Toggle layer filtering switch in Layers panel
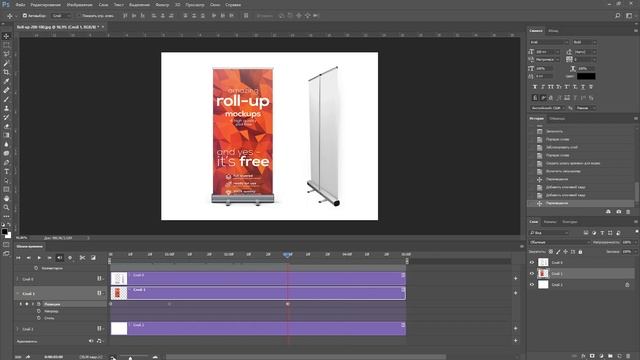The height and width of the screenshot is (360, 640). click(636, 231)
